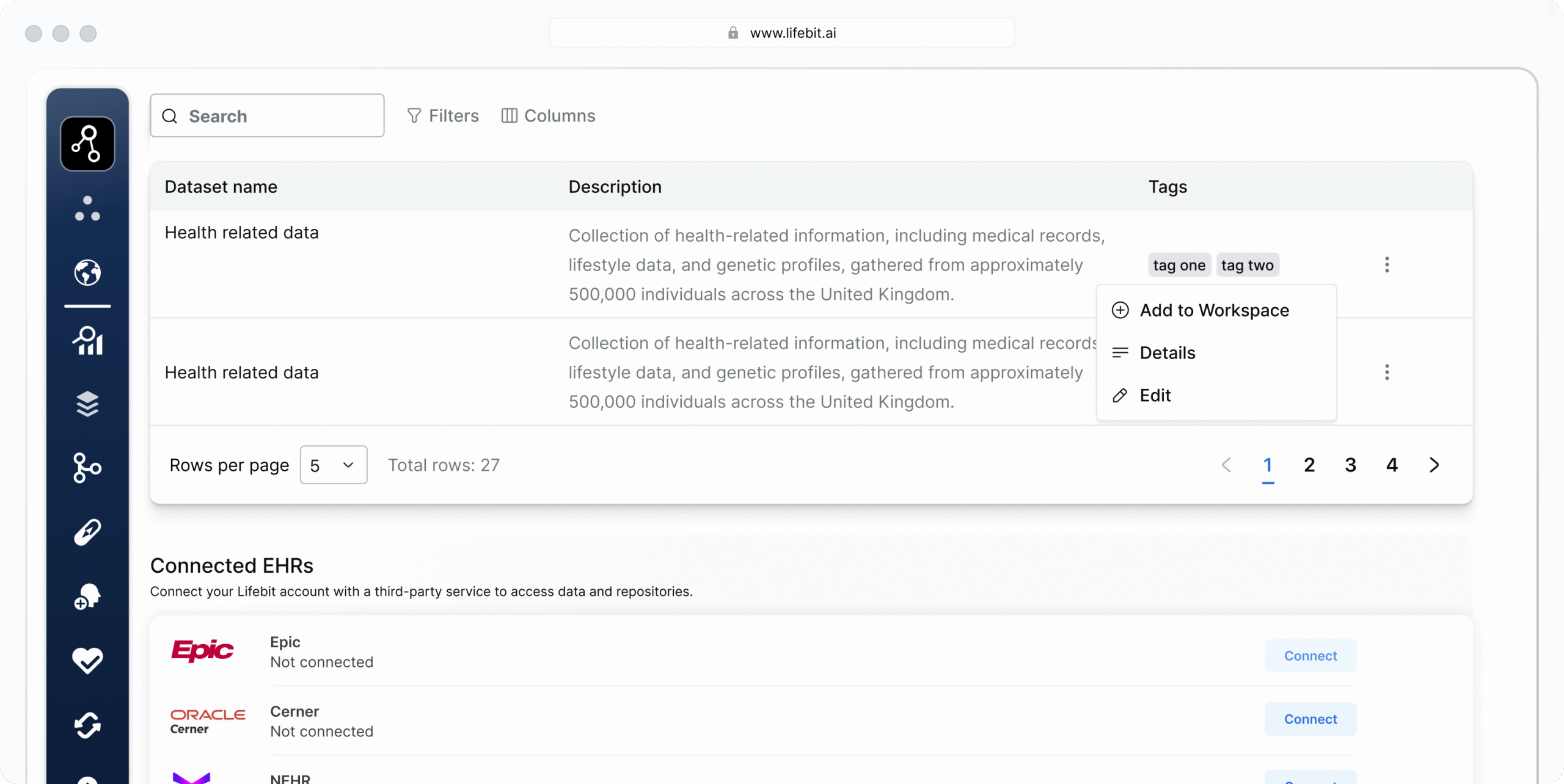The height and width of the screenshot is (784, 1564).
Task: Open the branch workflow sidebar icon
Action: point(87,468)
